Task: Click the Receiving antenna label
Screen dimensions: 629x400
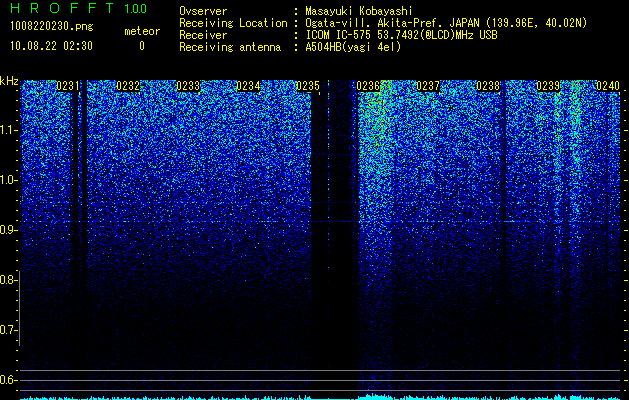Action: click(230, 47)
